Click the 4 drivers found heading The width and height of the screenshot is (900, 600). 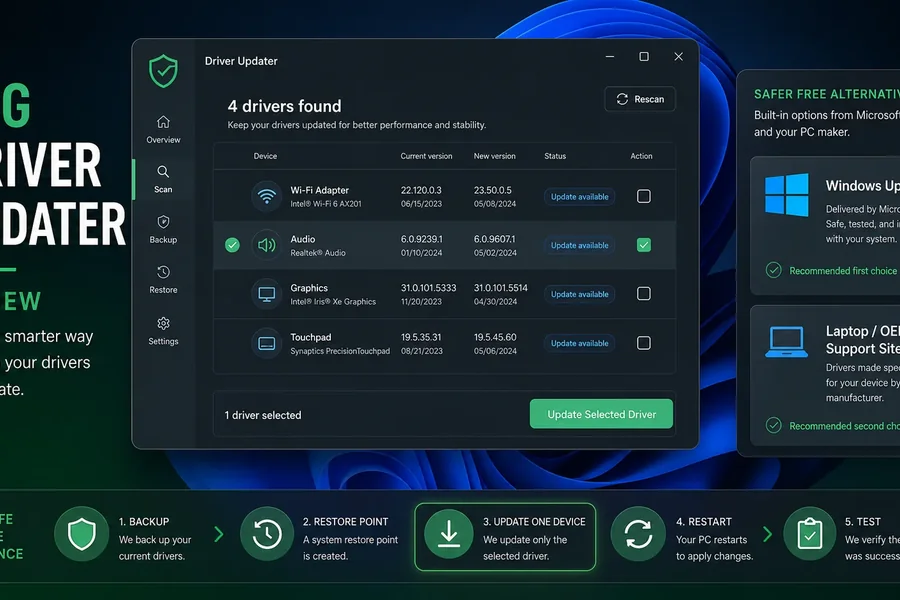click(x=284, y=106)
